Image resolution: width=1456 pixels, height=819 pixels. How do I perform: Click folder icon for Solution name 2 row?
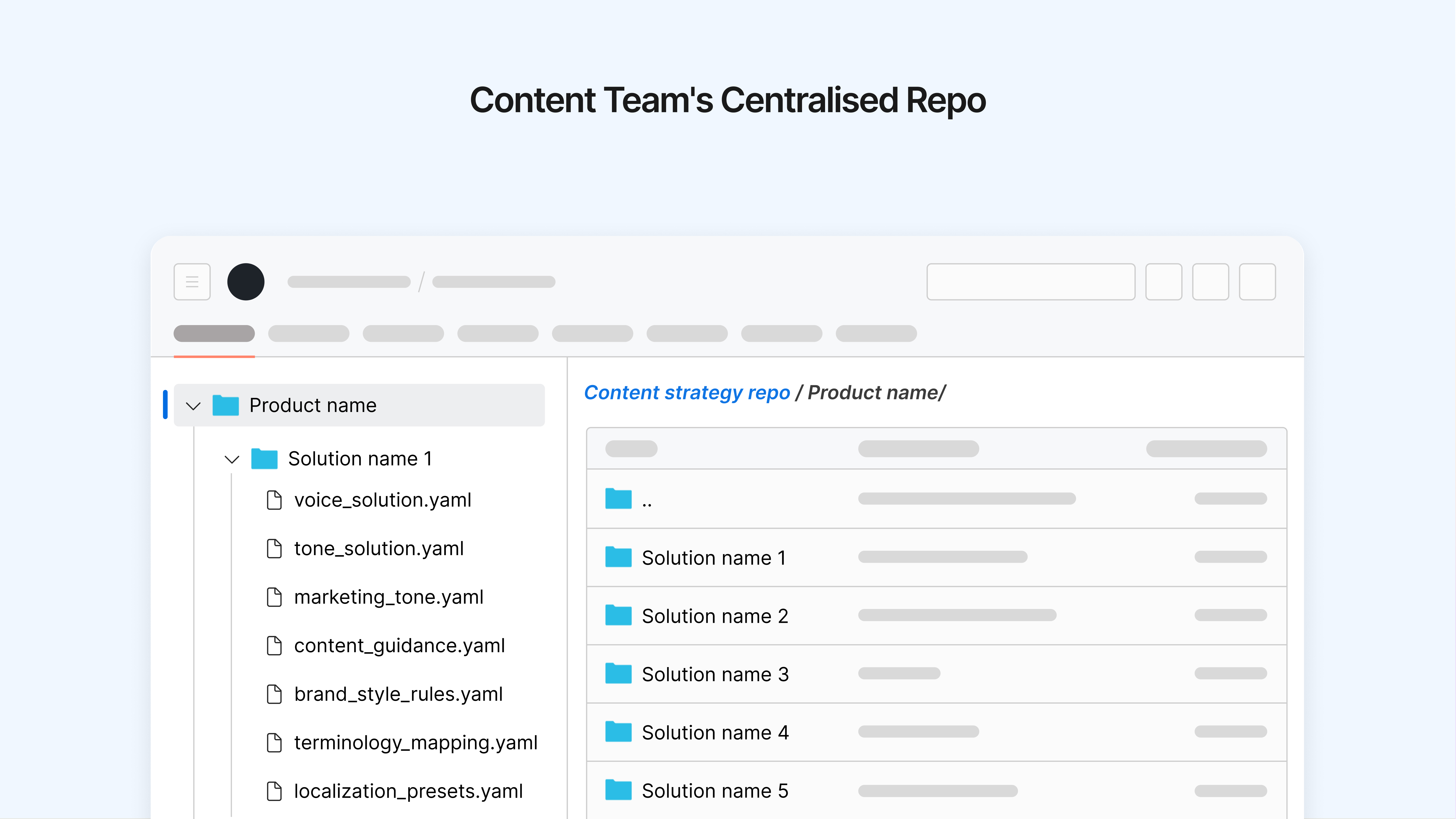tap(618, 615)
